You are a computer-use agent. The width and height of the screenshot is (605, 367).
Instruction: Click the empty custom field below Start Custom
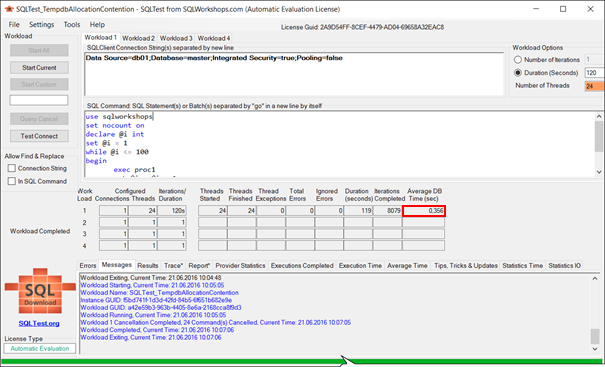[39, 100]
